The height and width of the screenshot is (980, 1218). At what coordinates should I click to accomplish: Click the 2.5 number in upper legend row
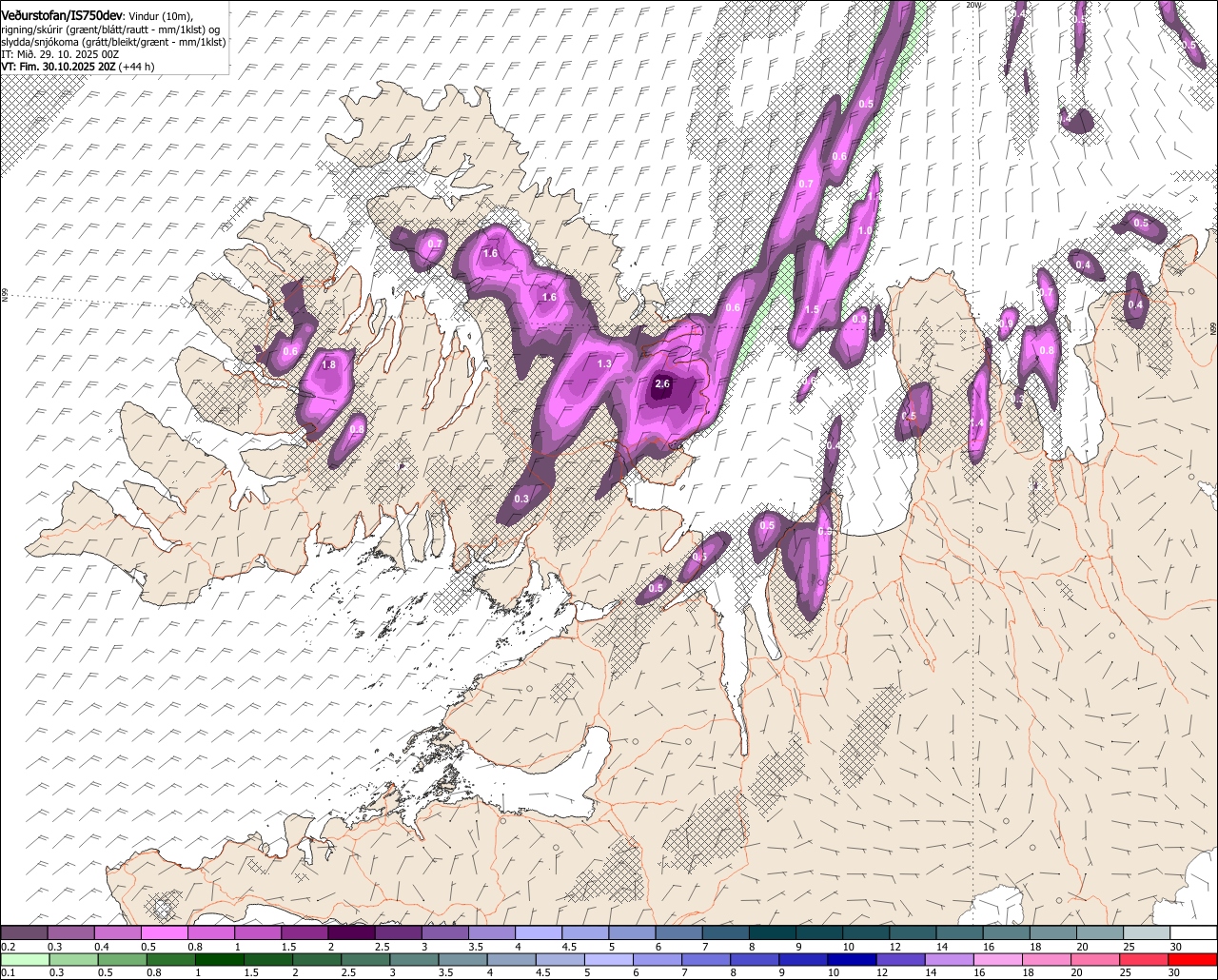click(383, 947)
